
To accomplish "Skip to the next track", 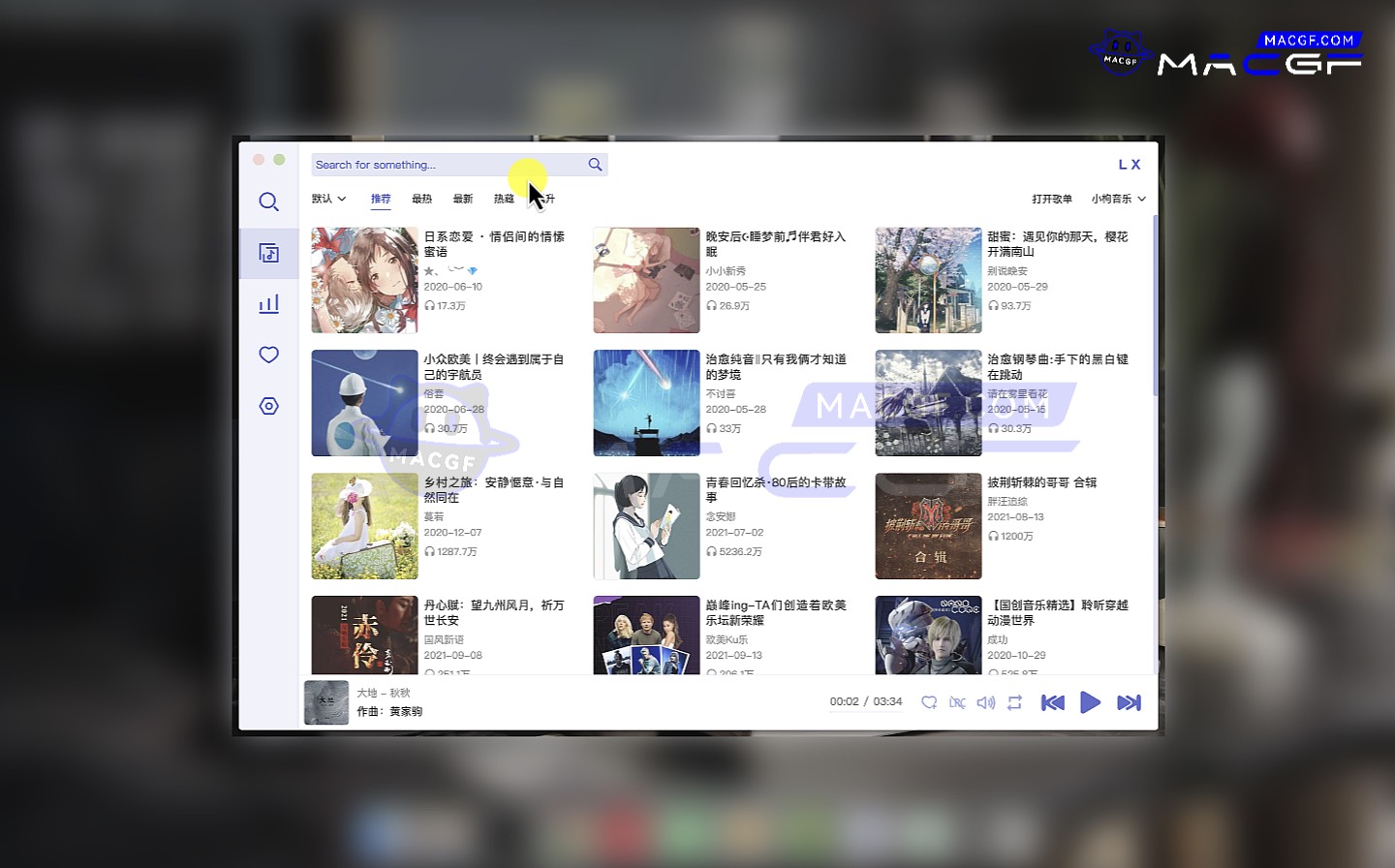I will click(1129, 702).
